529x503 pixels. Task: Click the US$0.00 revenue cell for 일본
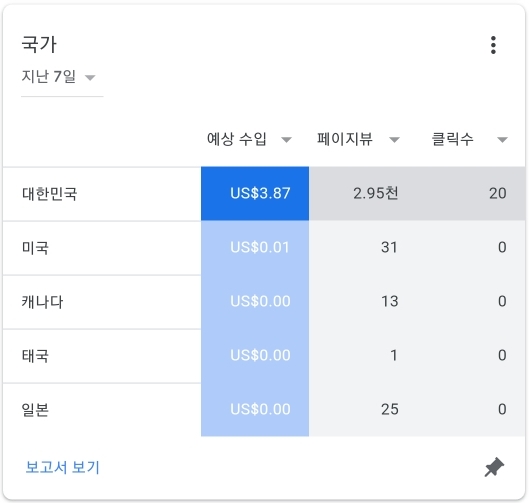(255, 410)
